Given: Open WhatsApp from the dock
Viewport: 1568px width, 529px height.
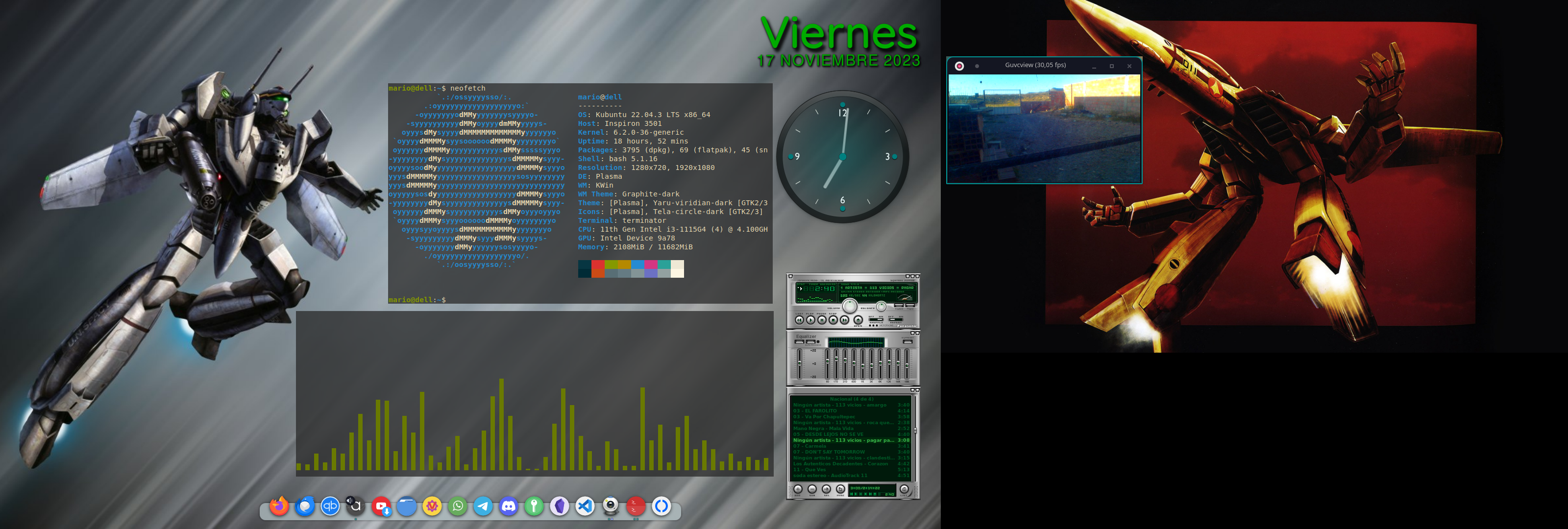Looking at the screenshot, I should click(458, 506).
